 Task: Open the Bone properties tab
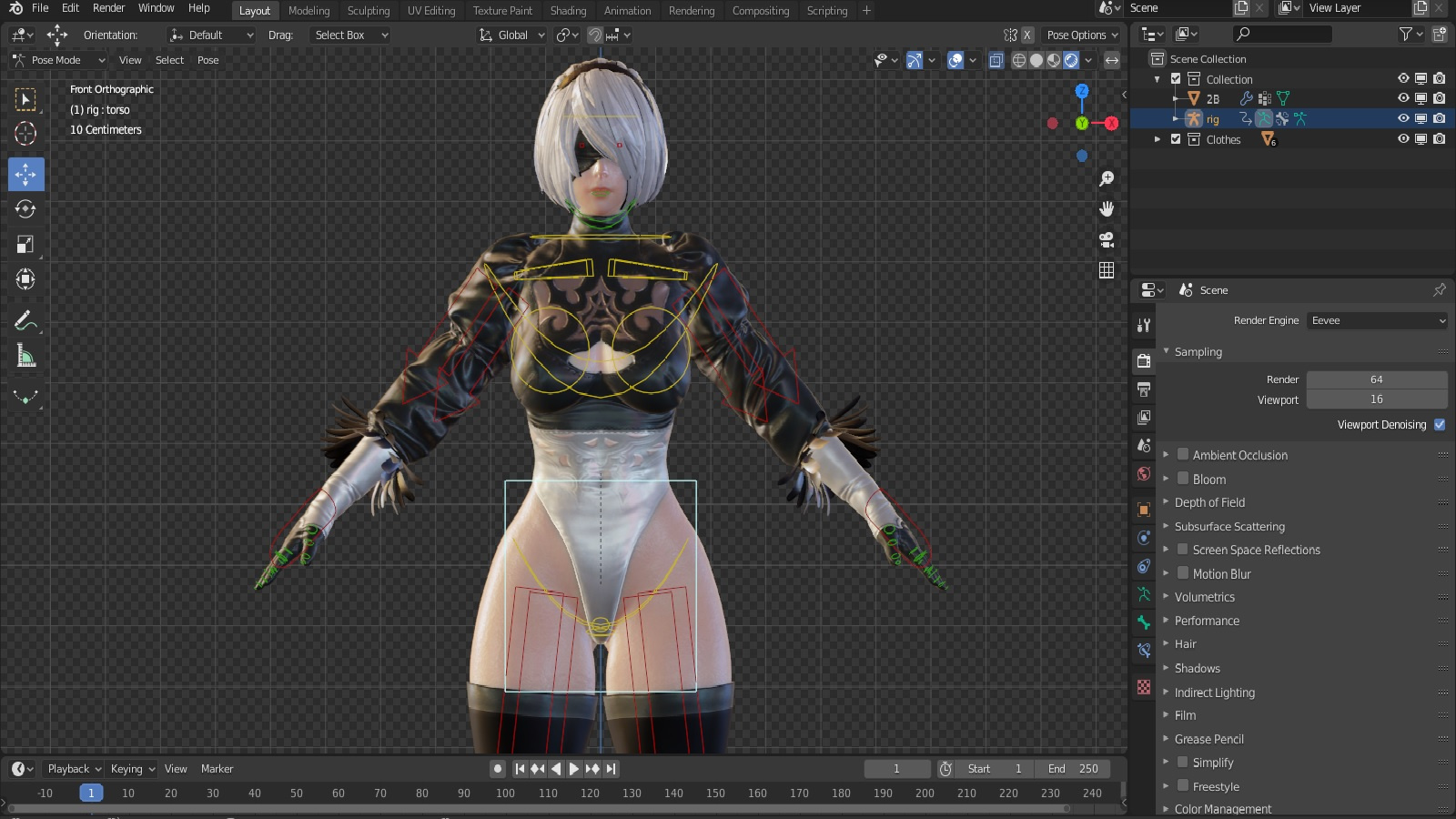pyautogui.click(x=1144, y=622)
